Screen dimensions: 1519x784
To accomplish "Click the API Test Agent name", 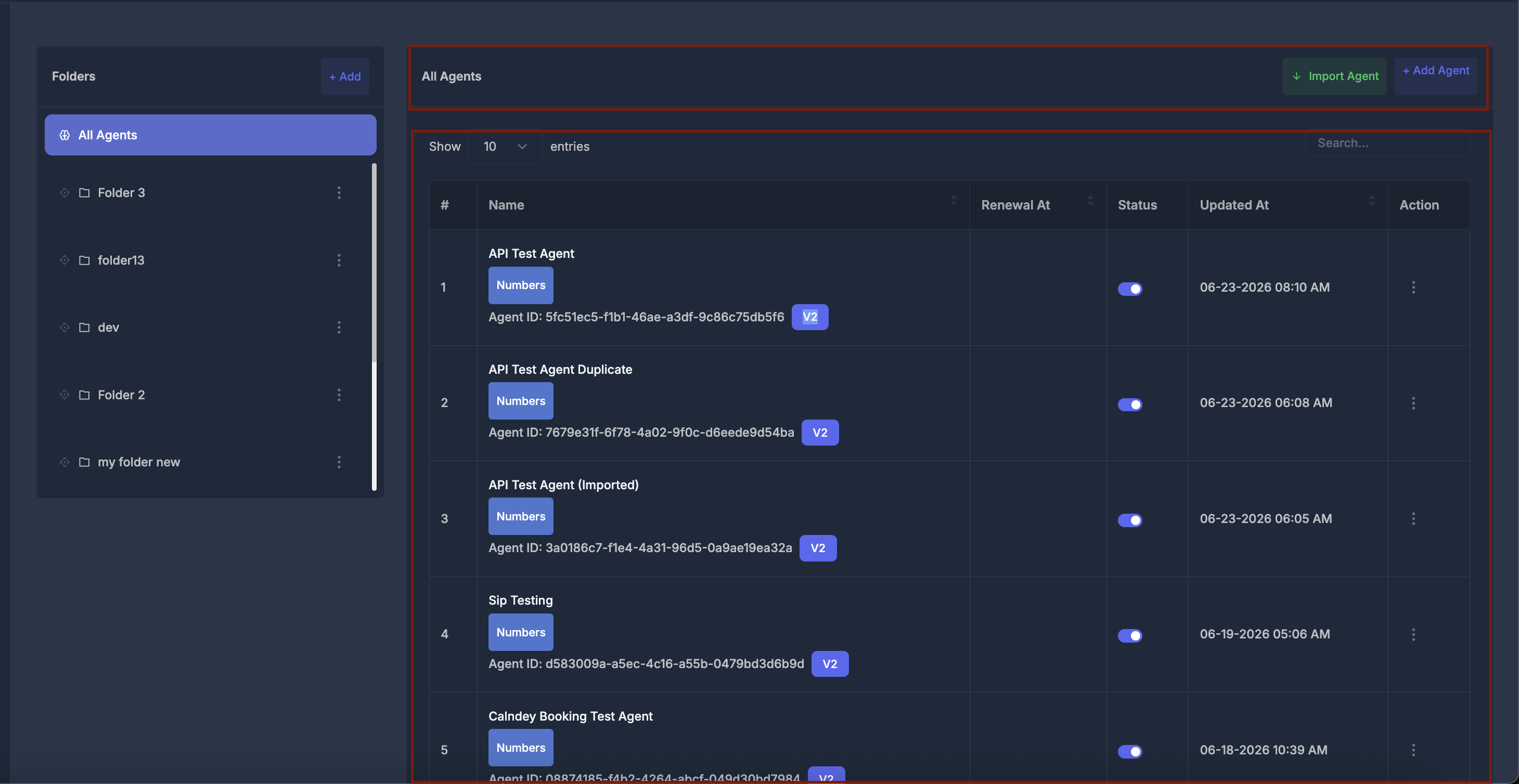I will (x=531, y=254).
